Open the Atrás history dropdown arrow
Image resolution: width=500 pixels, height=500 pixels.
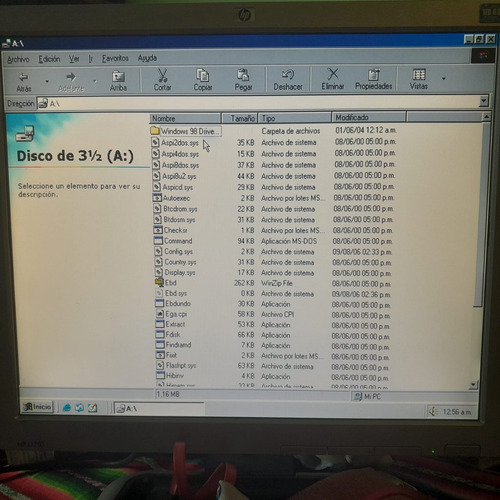pos(47,81)
